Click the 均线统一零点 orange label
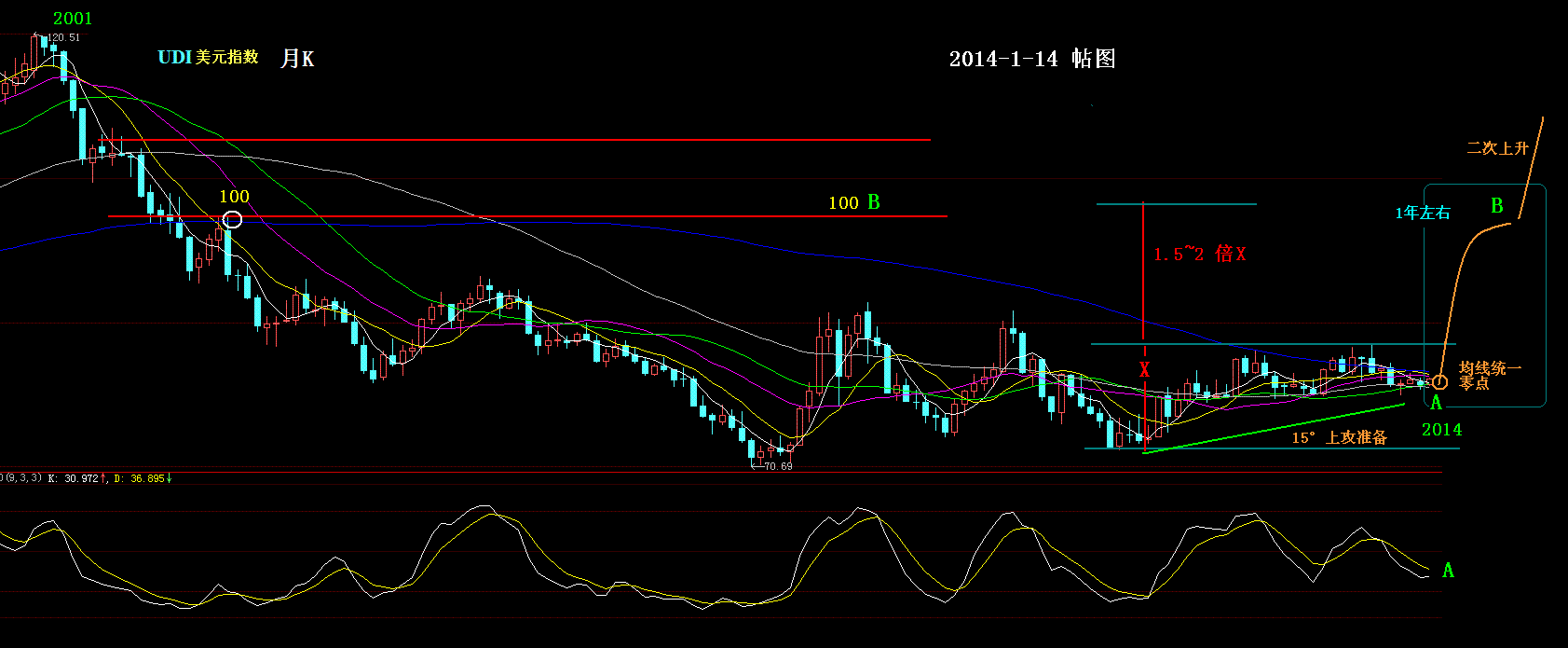The height and width of the screenshot is (648, 1568). [x=1489, y=376]
